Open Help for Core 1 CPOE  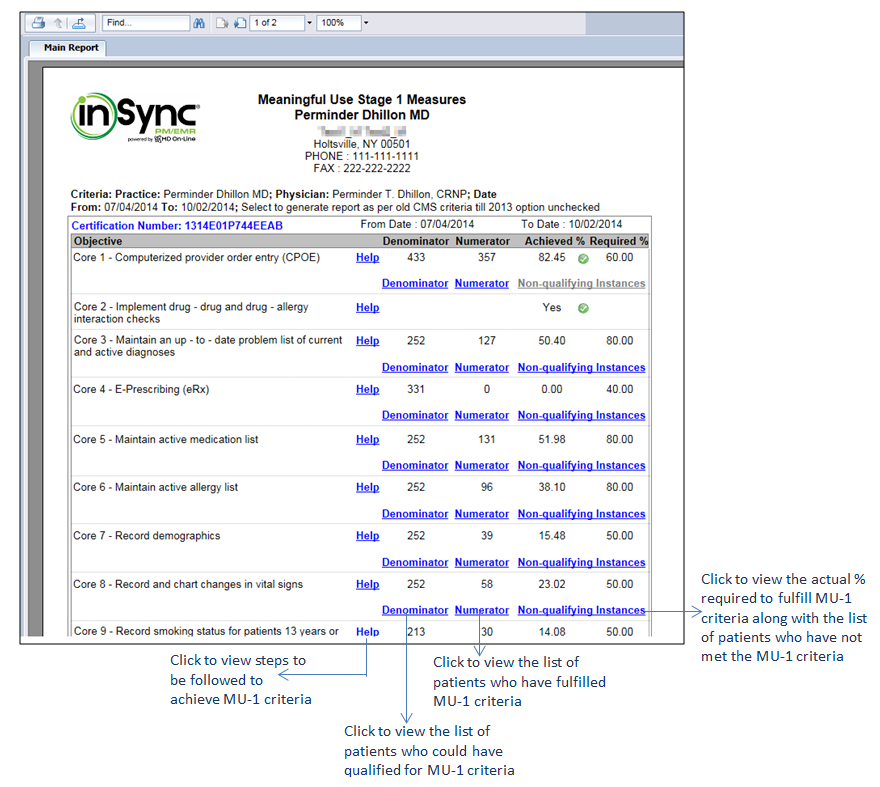367,258
